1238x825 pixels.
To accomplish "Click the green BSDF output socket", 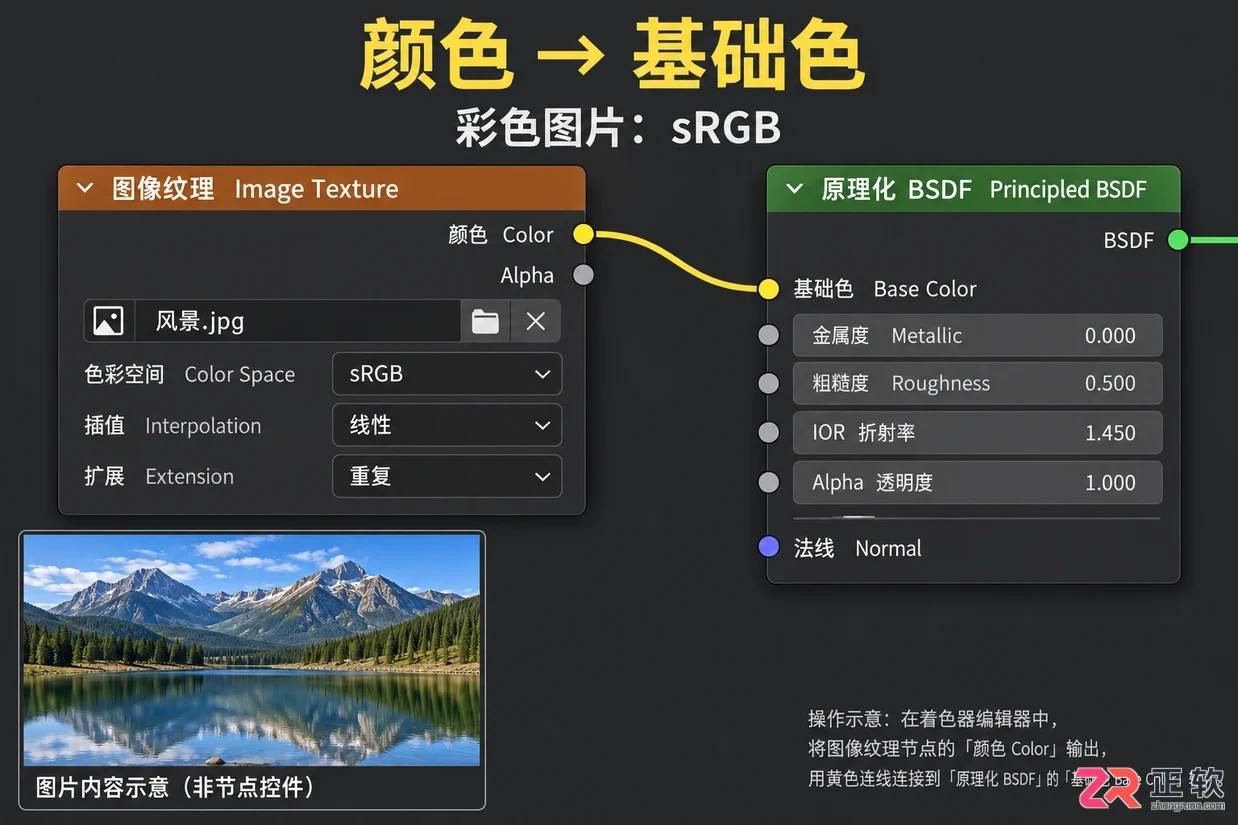I will pos(1178,239).
